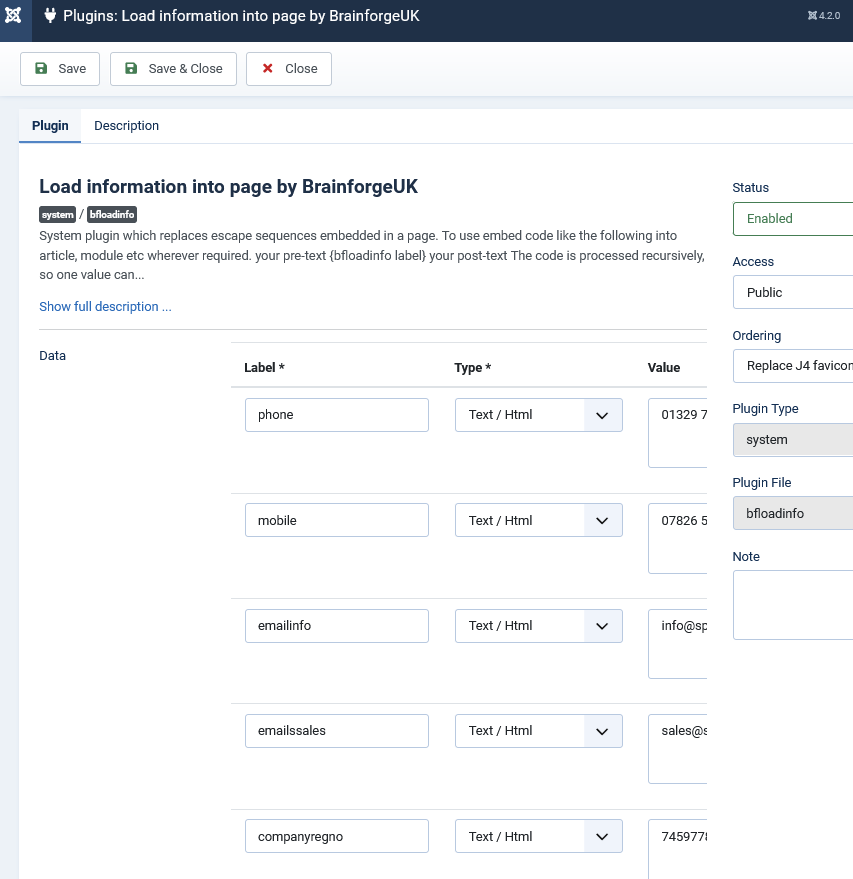
Task: Edit the emailinfo label field
Action: click(337, 626)
